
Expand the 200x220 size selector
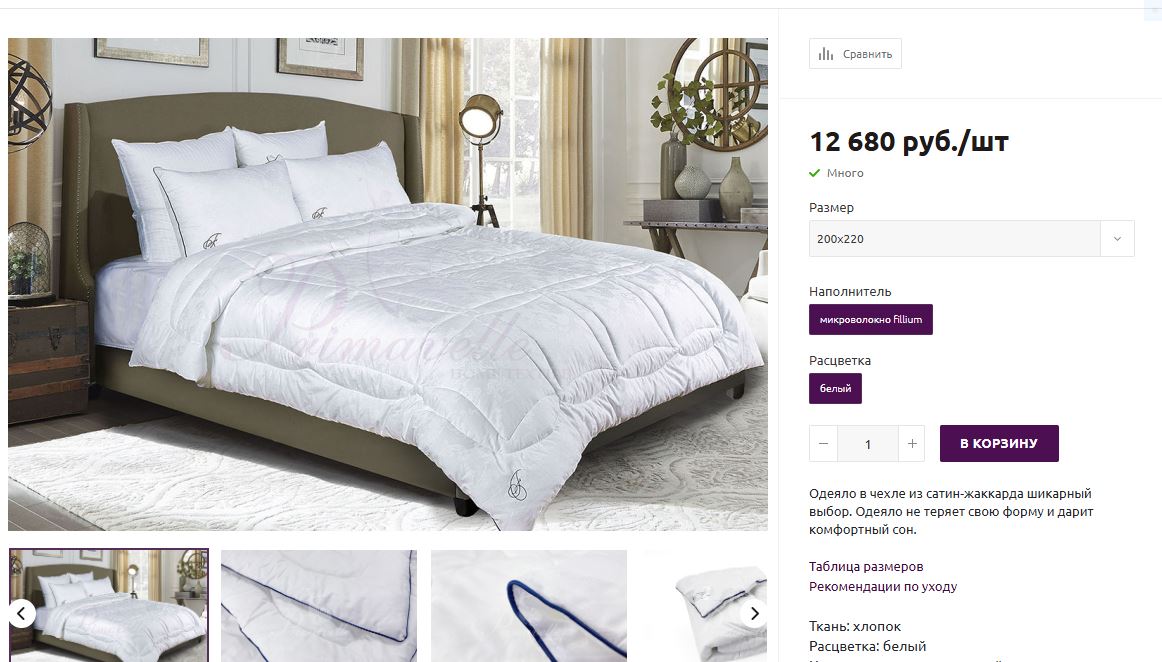(972, 239)
